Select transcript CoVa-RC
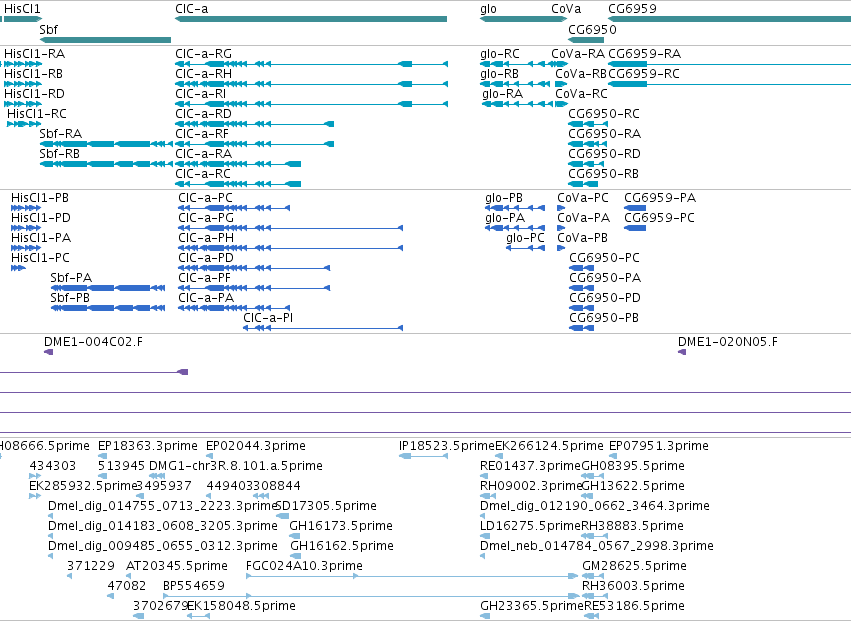Image resolution: width=851 pixels, height=621 pixels. click(x=581, y=94)
